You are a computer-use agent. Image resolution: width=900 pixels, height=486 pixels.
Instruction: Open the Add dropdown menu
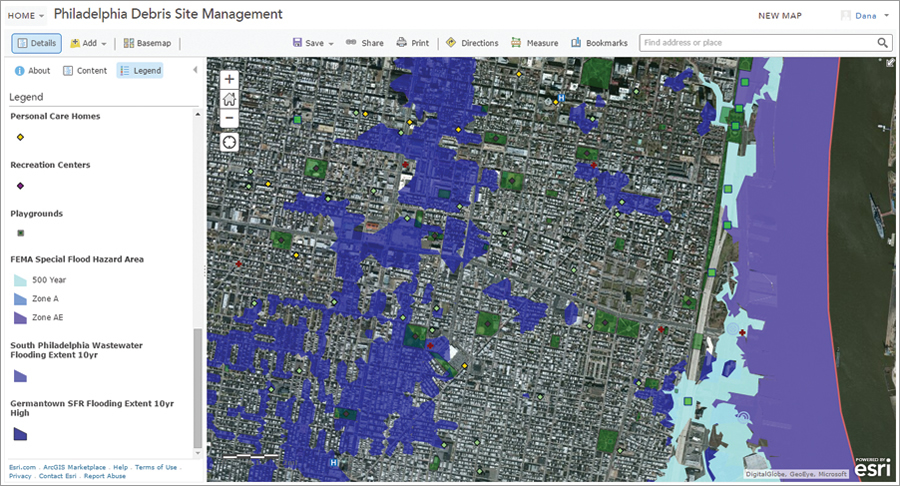(88, 43)
